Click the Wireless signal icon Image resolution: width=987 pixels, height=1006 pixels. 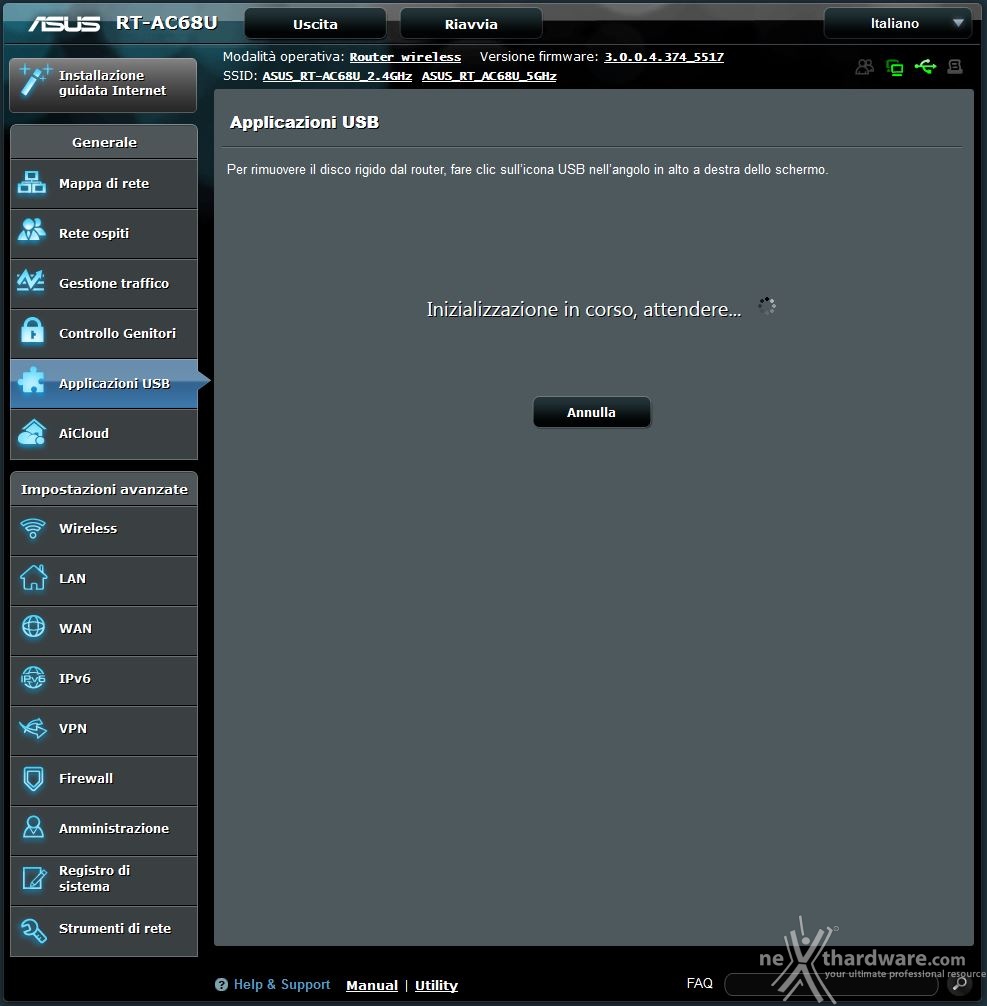click(33, 529)
